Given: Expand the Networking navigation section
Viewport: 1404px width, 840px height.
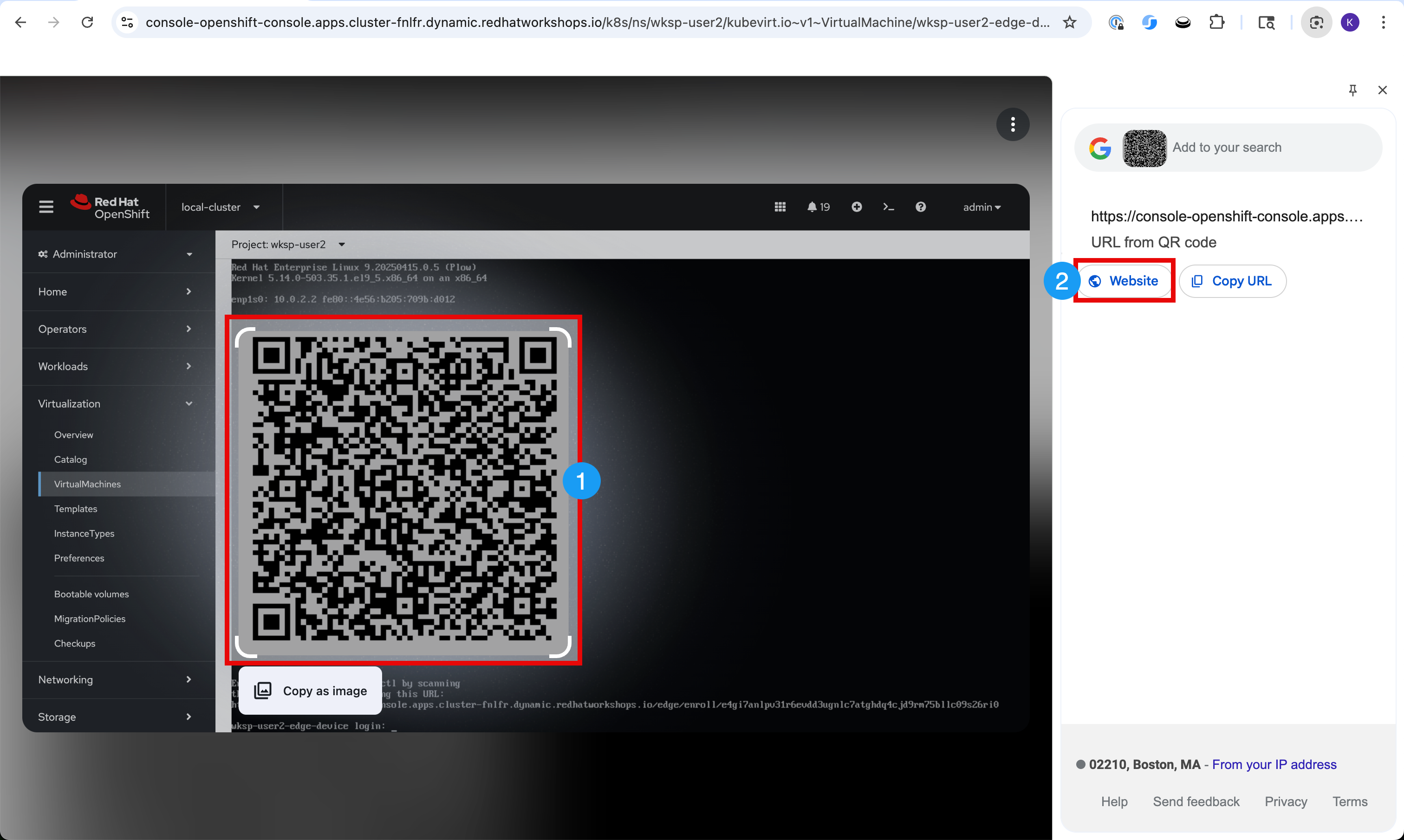Looking at the screenshot, I should pos(116,679).
